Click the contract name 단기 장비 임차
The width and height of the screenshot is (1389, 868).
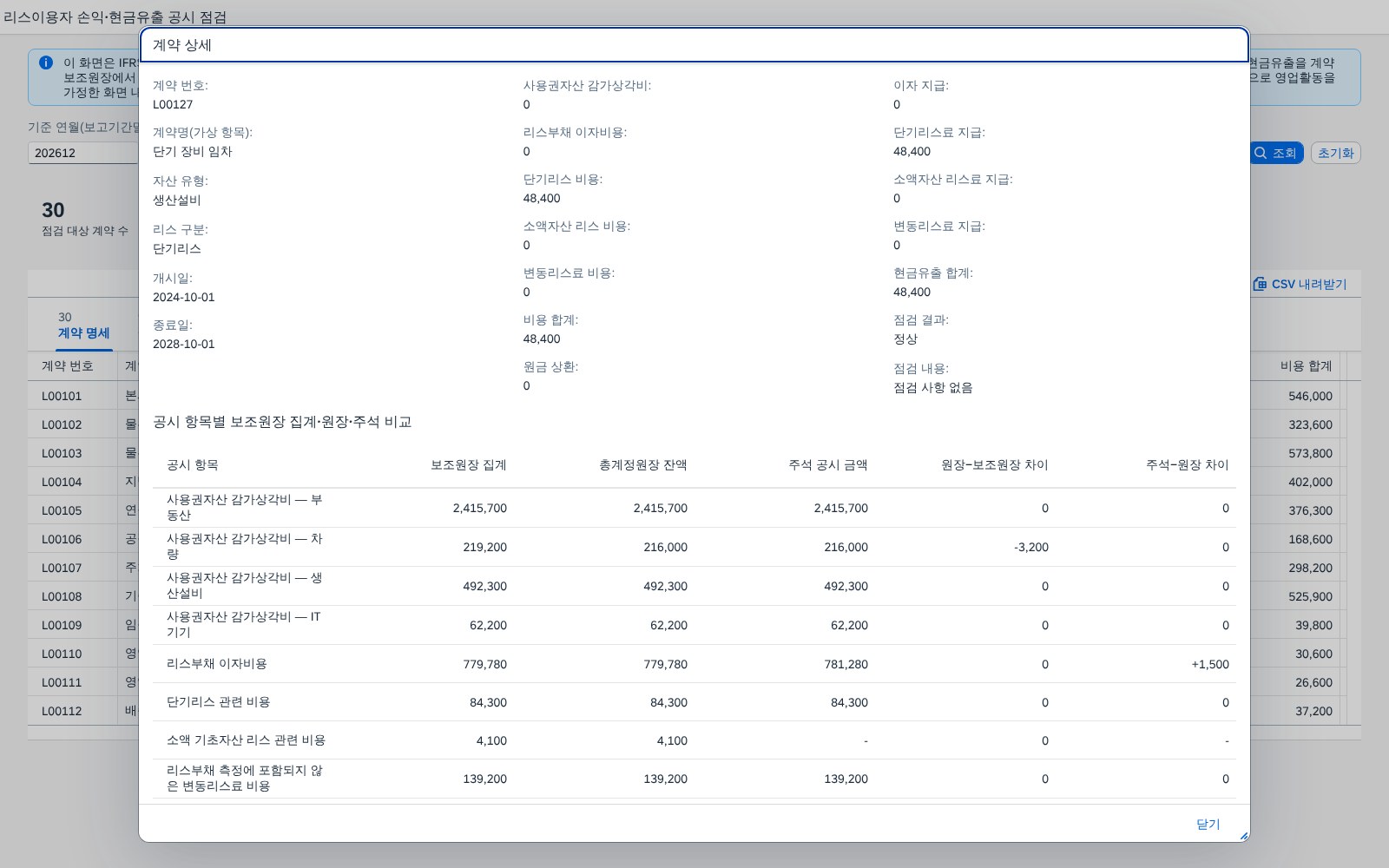193,151
